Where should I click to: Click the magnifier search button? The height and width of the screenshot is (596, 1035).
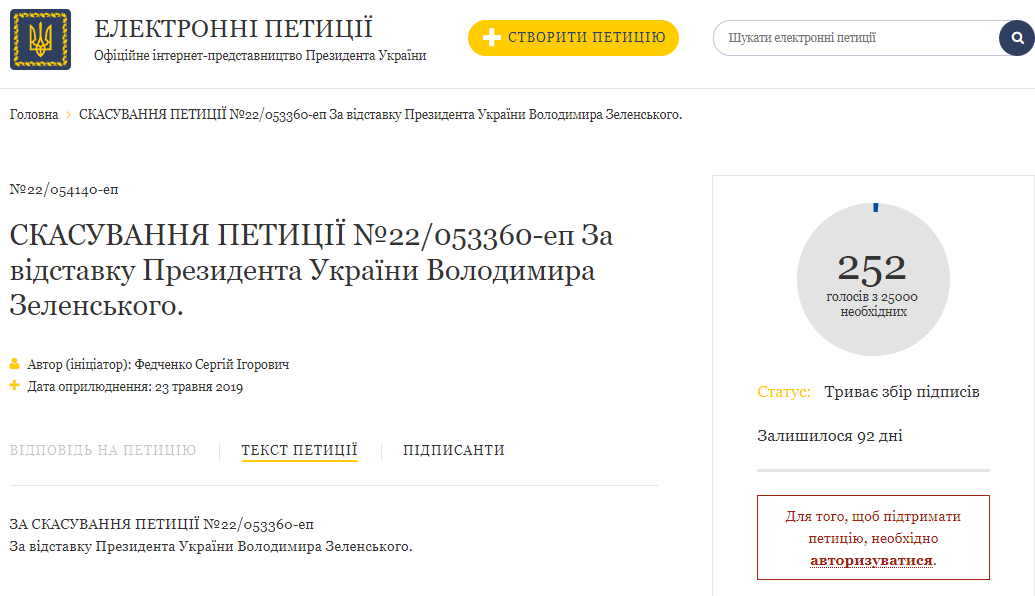click(1016, 38)
